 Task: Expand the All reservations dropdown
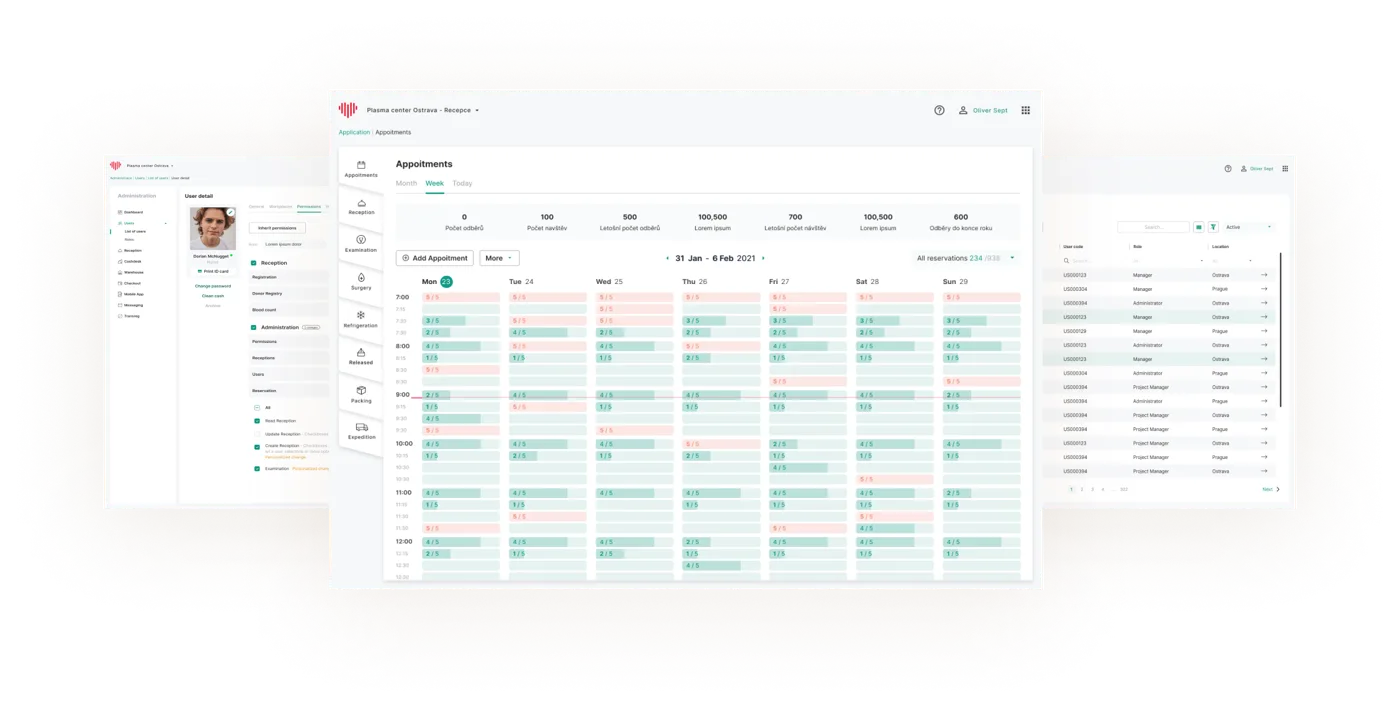pos(966,258)
